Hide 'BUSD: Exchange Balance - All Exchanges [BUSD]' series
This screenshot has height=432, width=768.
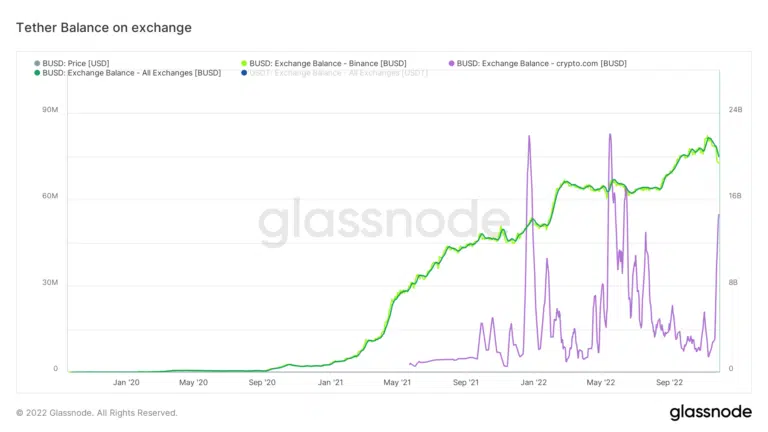pos(132,73)
